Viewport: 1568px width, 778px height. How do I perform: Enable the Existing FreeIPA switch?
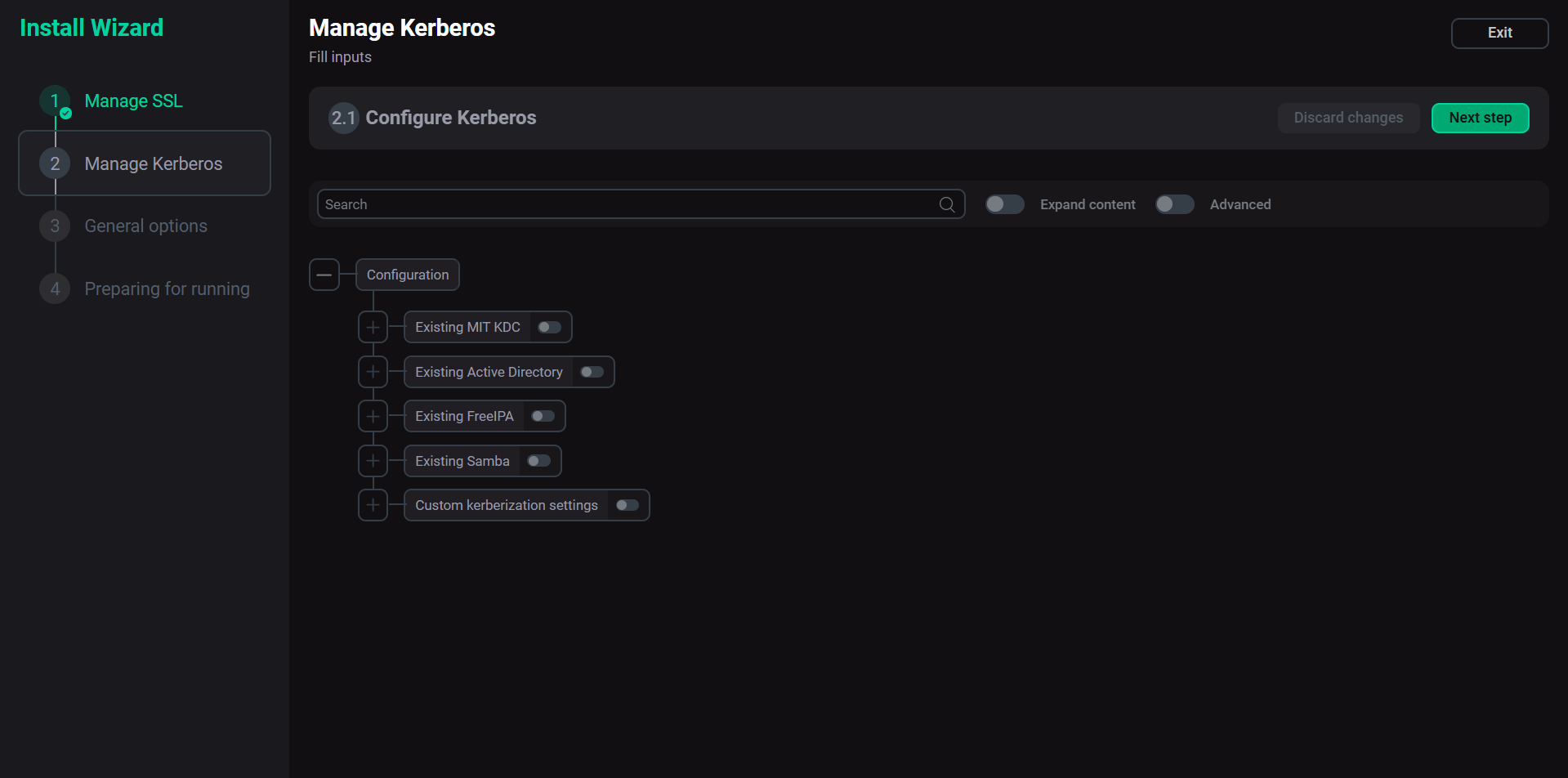[x=542, y=416]
